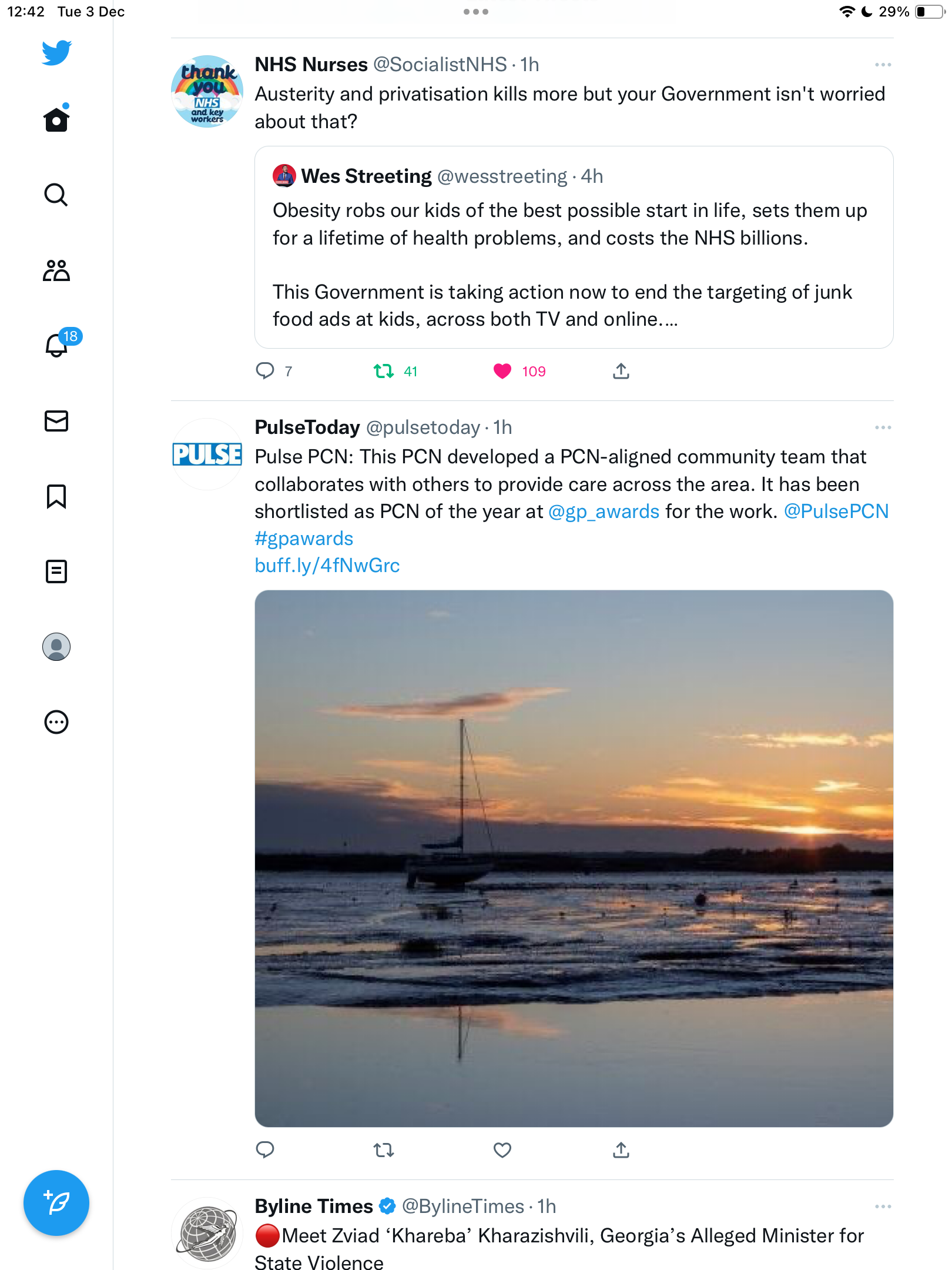Viewport: 952px width, 1270px height.
Task: Open Lists icon in sidebar
Action: (56, 571)
